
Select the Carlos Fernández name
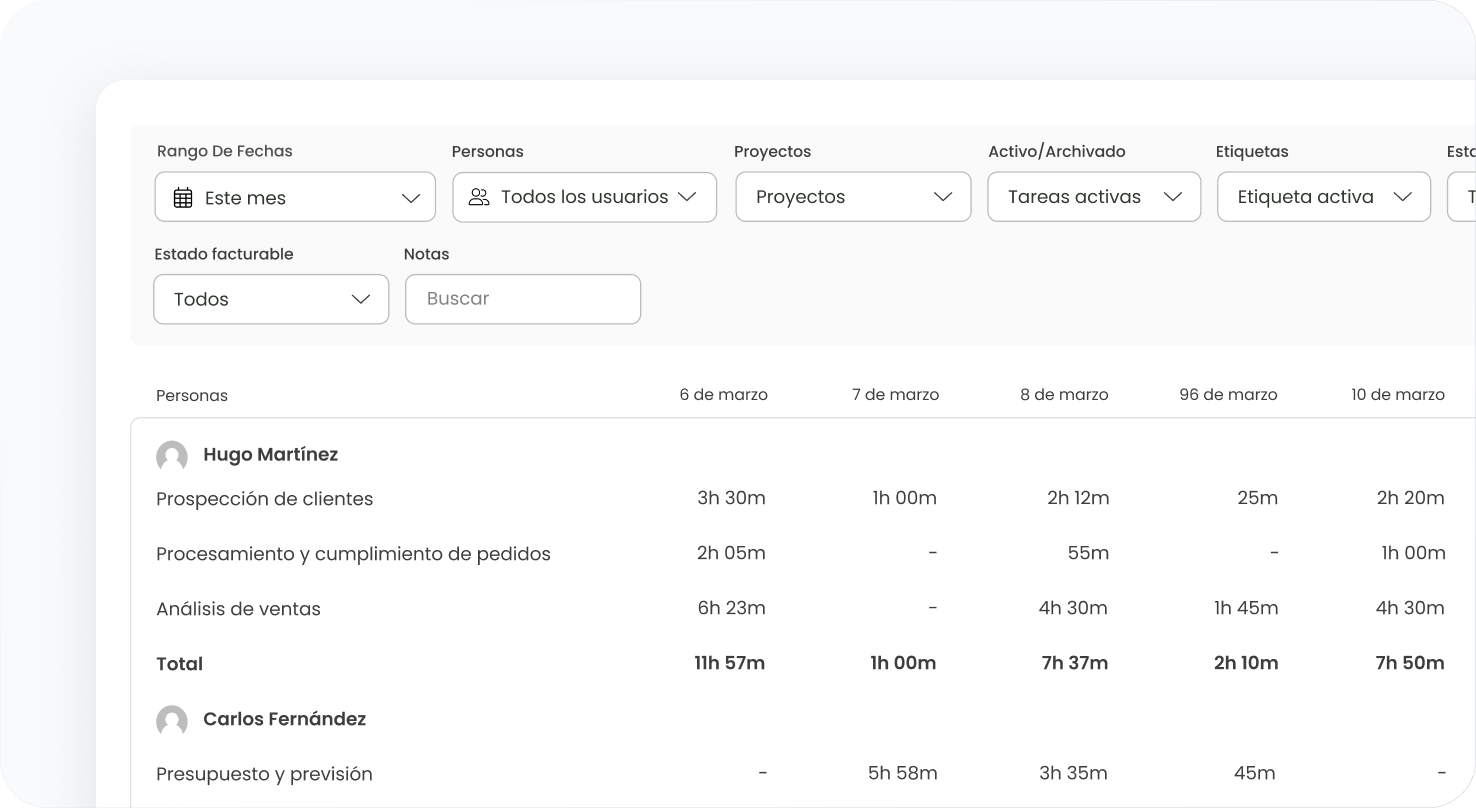click(284, 719)
